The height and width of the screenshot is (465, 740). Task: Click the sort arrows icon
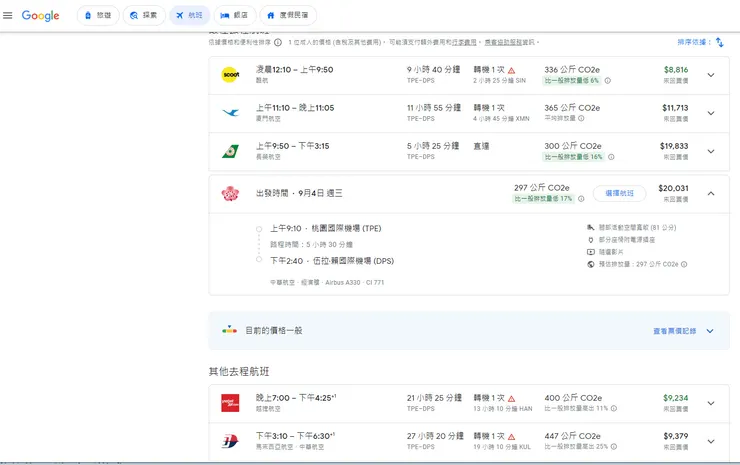(x=719, y=42)
